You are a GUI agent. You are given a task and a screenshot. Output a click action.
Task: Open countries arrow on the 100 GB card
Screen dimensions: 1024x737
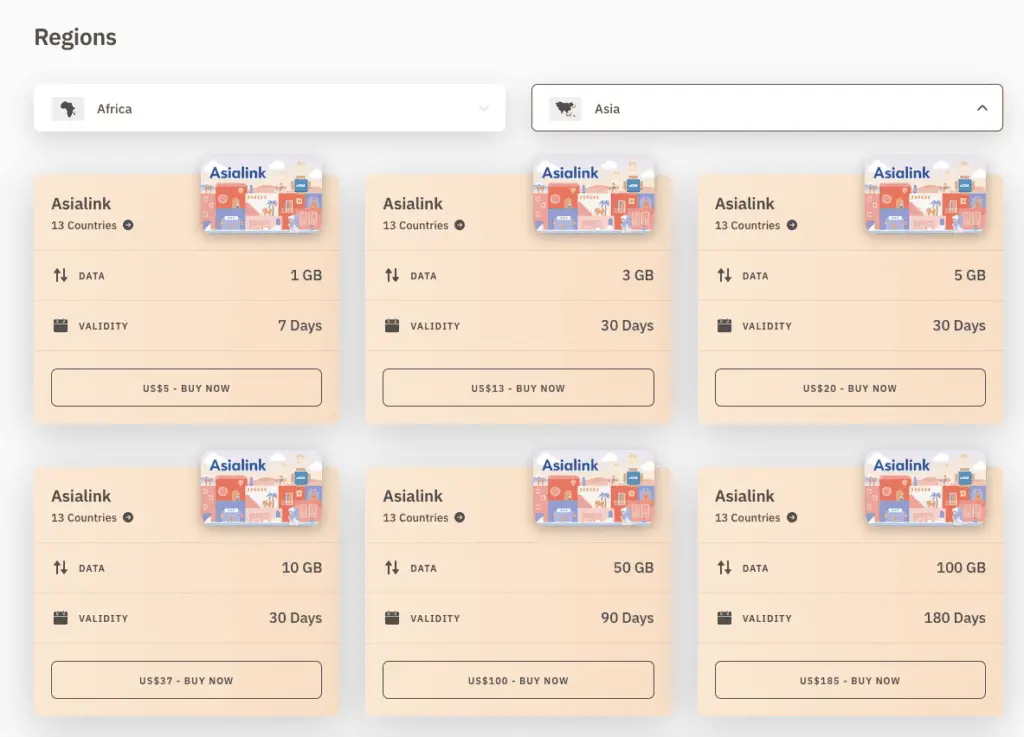[792, 518]
